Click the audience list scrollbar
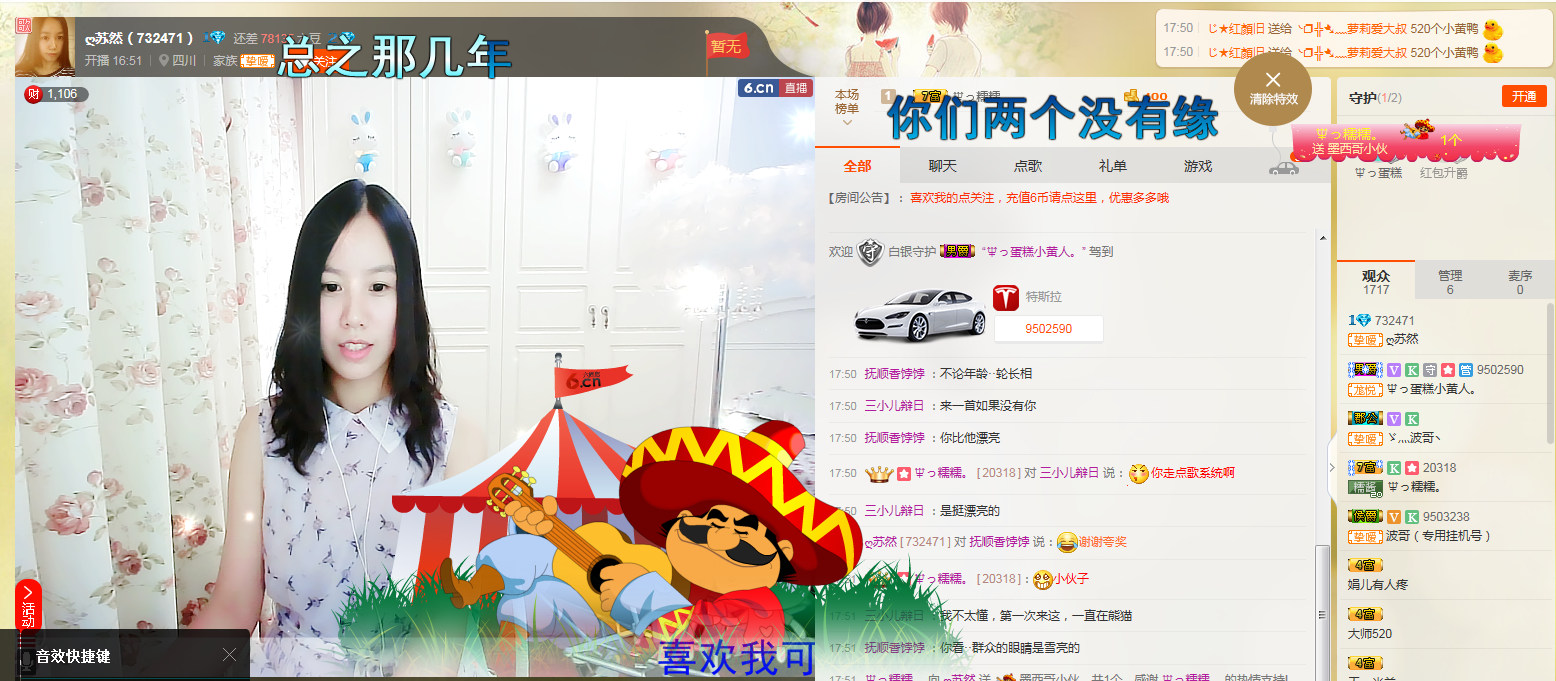This screenshot has width=1556, height=681. click(1550, 371)
